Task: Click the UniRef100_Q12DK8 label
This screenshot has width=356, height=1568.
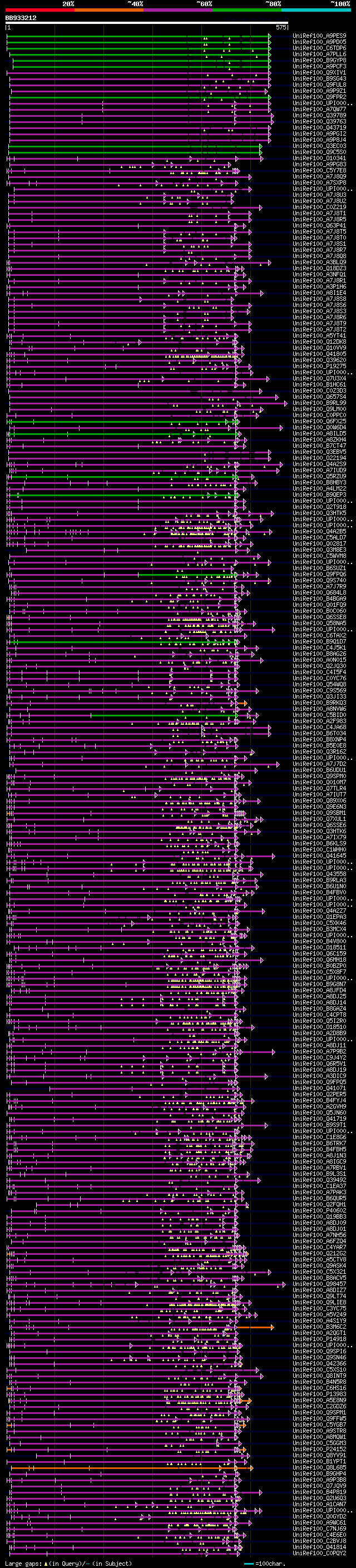Action: pyautogui.click(x=319, y=342)
